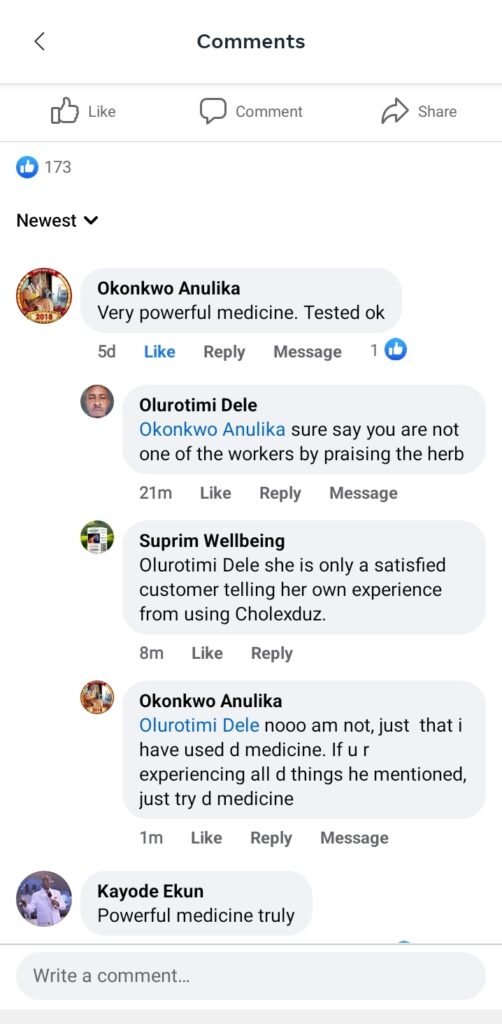This screenshot has width=502, height=1024.
Task: Open Kayode Ekun's profile picture
Action: coord(44,898)
